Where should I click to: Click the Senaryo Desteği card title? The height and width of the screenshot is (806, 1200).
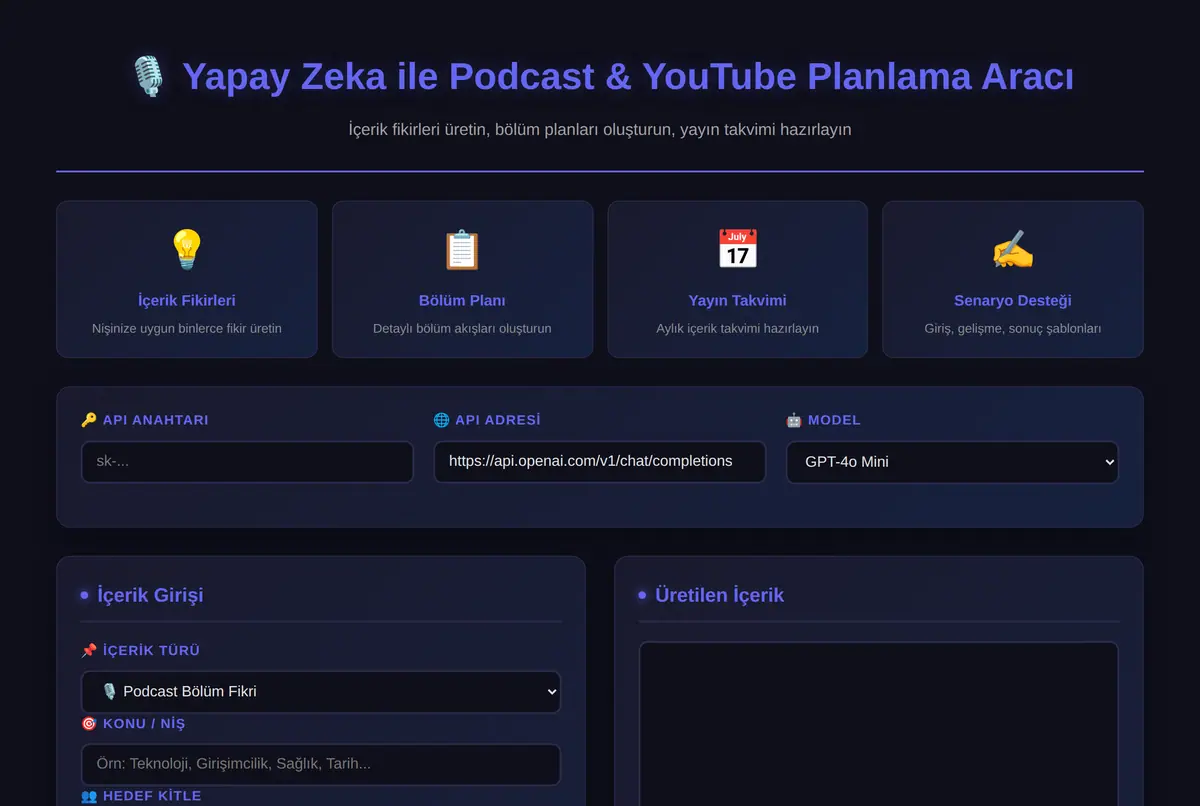click(1013, 300)
